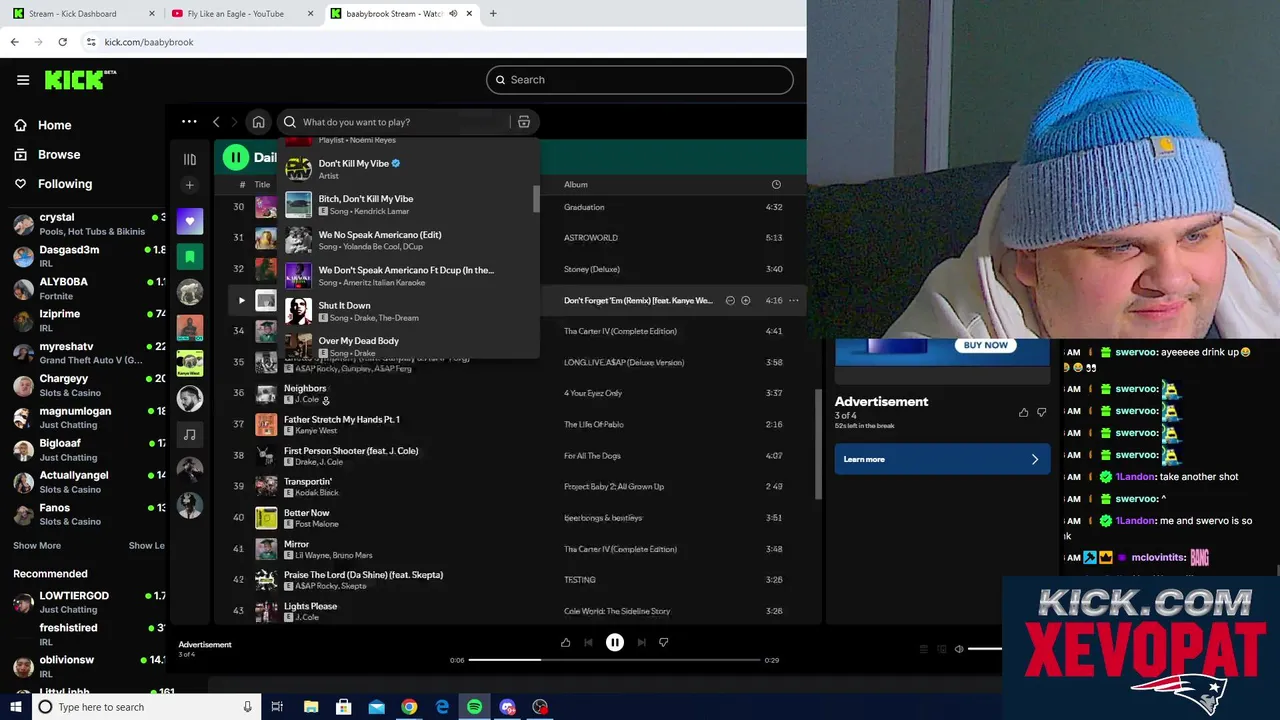Select 'Bitch, Don't Kill My Vibe' song result
The height and width of the screenshot is (720, 1280).
(x=408, y=204)
